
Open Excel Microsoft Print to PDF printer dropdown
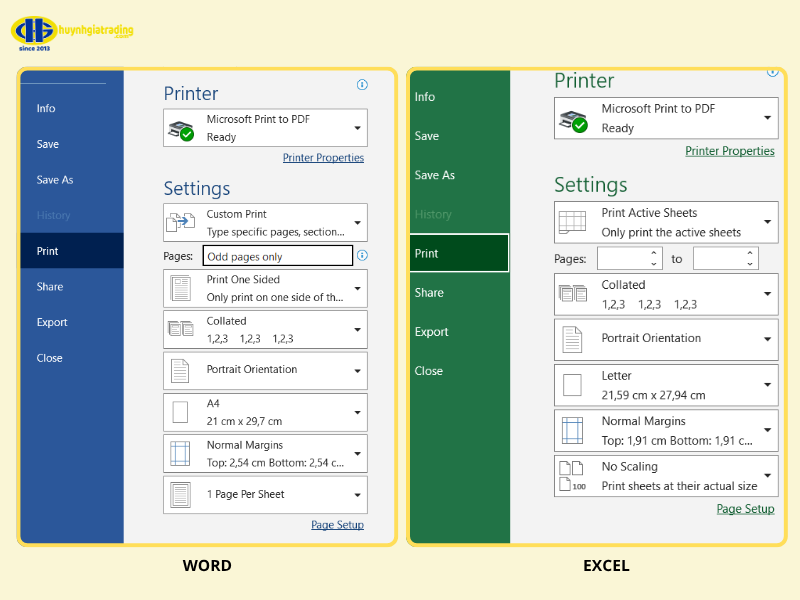point(768,118)
